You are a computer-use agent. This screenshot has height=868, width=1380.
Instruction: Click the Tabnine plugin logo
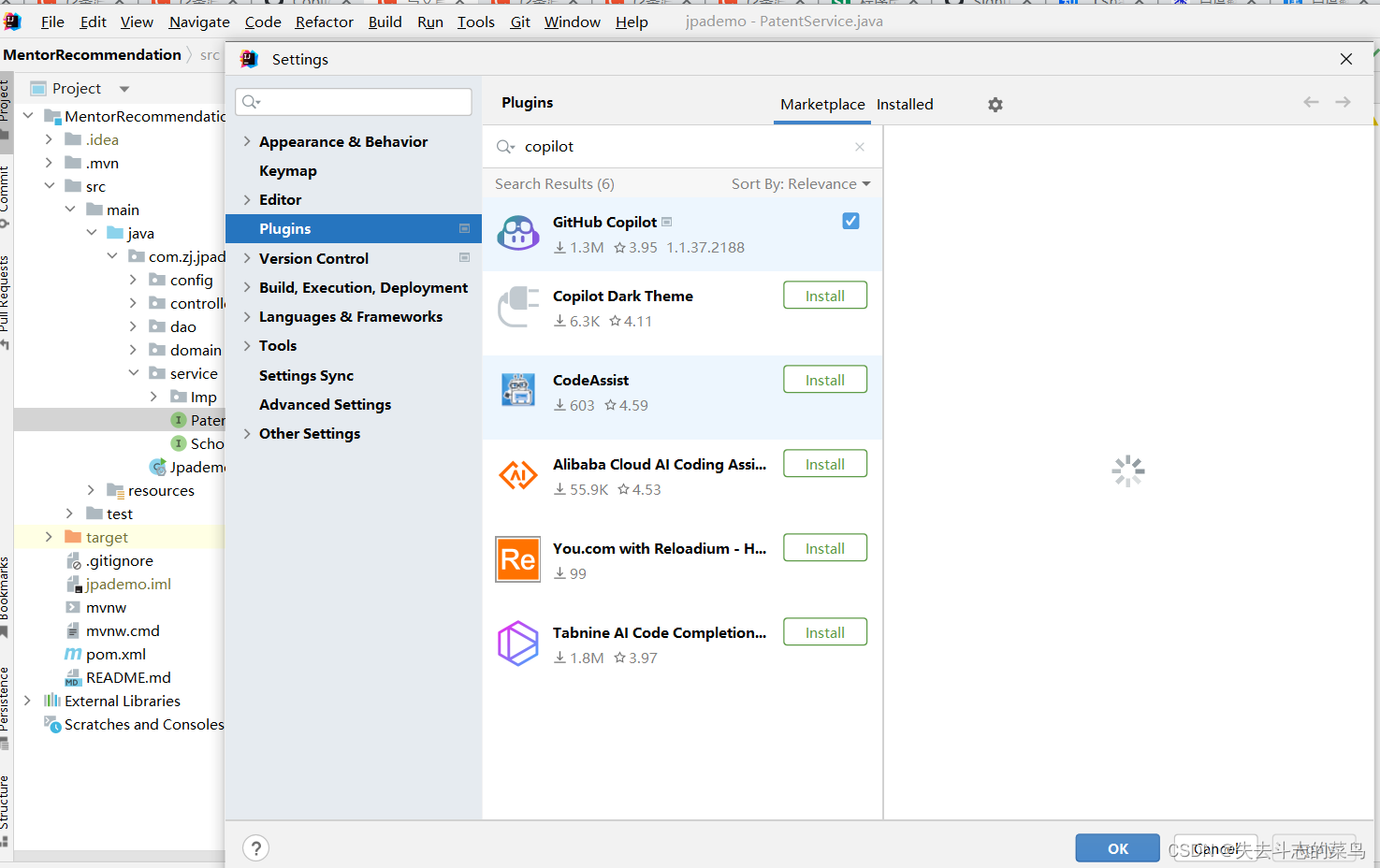click(x=517, y=644)
